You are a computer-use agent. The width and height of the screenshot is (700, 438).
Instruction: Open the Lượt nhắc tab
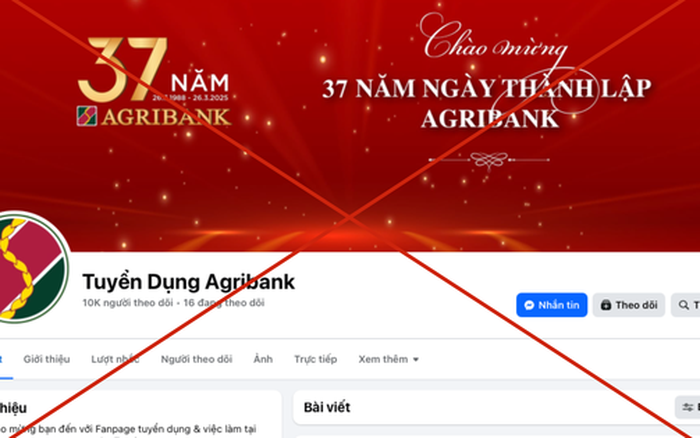115,359
